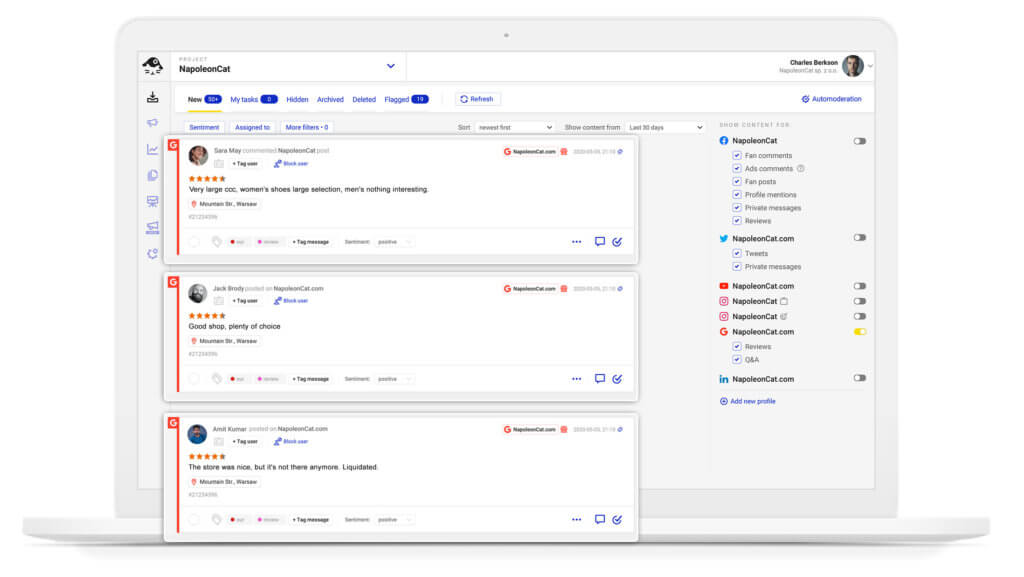
Task: Toggle the Facebook NapoleonCat profile switch
Action: click(x=859, y=141)
